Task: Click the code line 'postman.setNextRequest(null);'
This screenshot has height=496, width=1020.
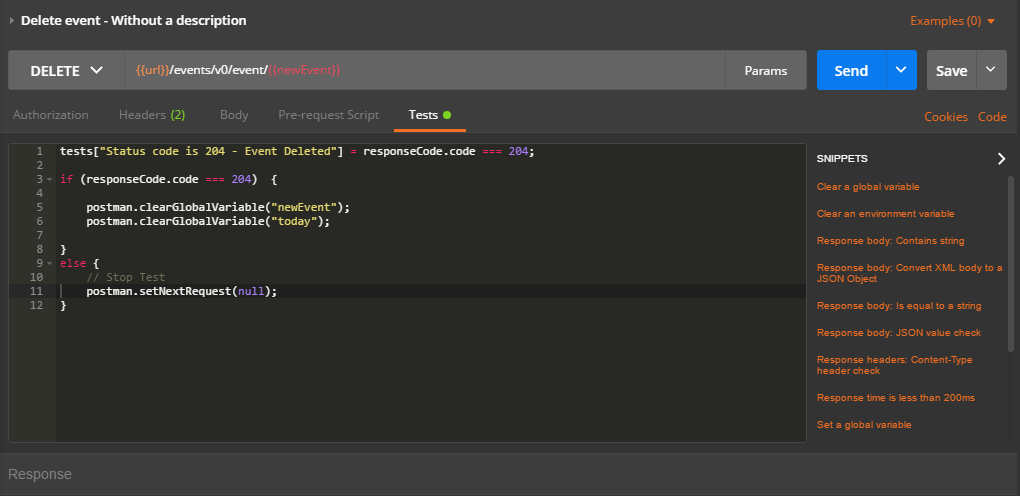Action: [181, 291]
